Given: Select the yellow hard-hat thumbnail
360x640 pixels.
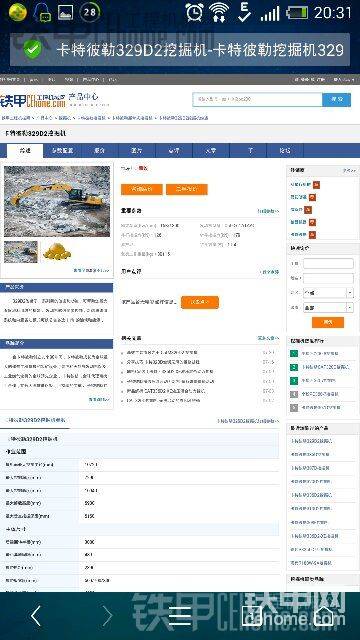Looking at the screenshot, I should tap(57, 251).
